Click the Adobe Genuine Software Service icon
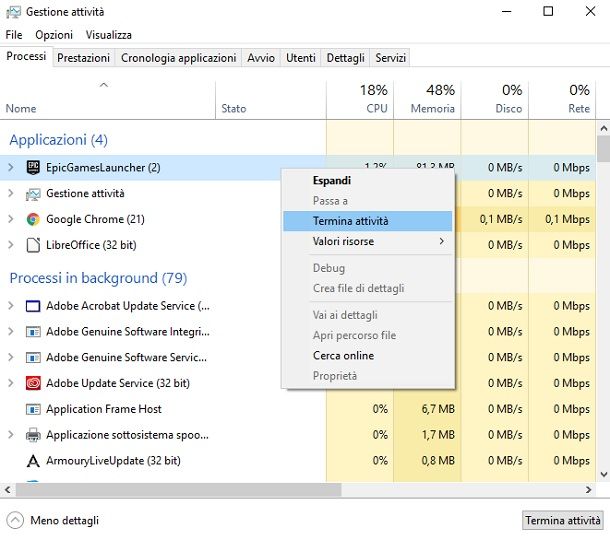610x540 pixels. (x=33, y=358)
